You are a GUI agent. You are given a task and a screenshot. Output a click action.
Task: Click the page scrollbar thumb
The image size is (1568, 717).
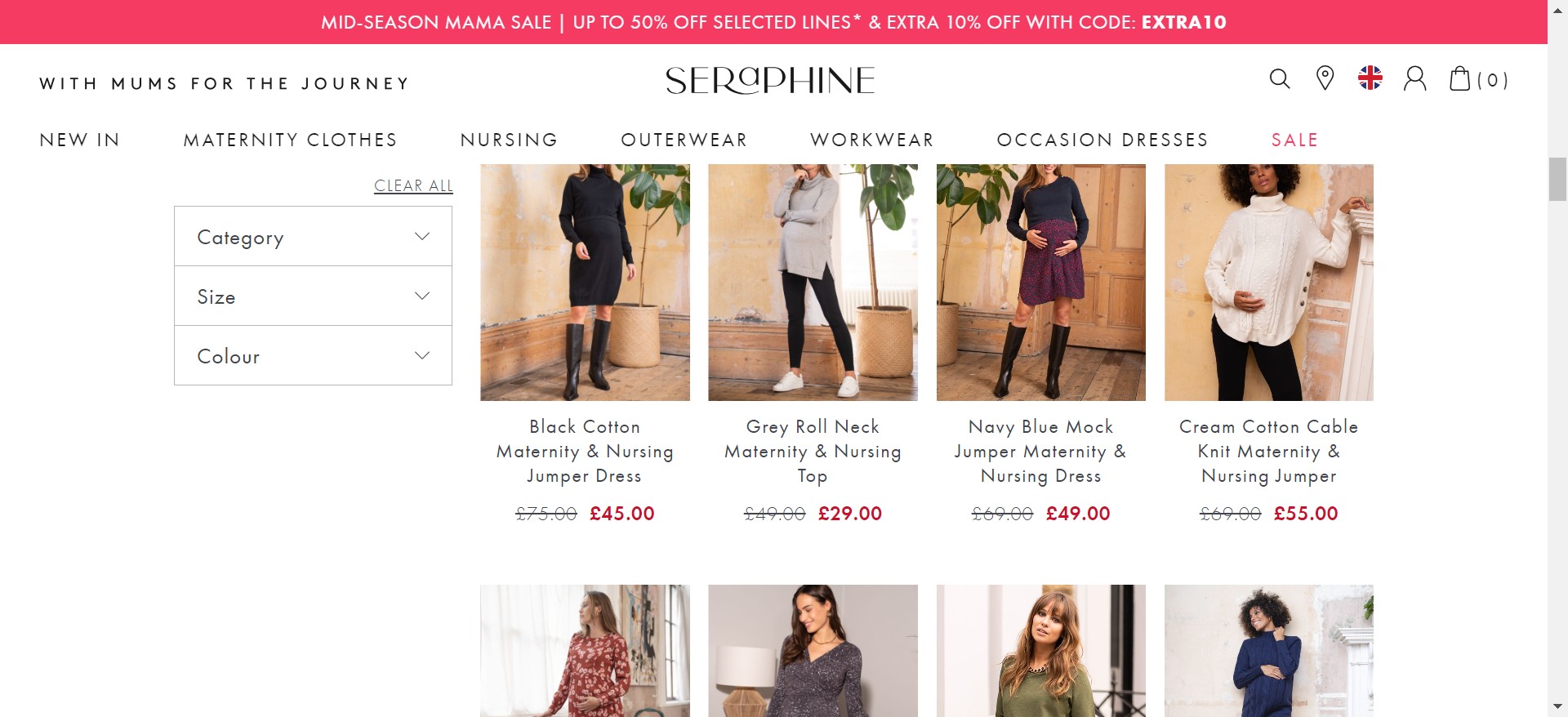click(x=1557, y=180)
